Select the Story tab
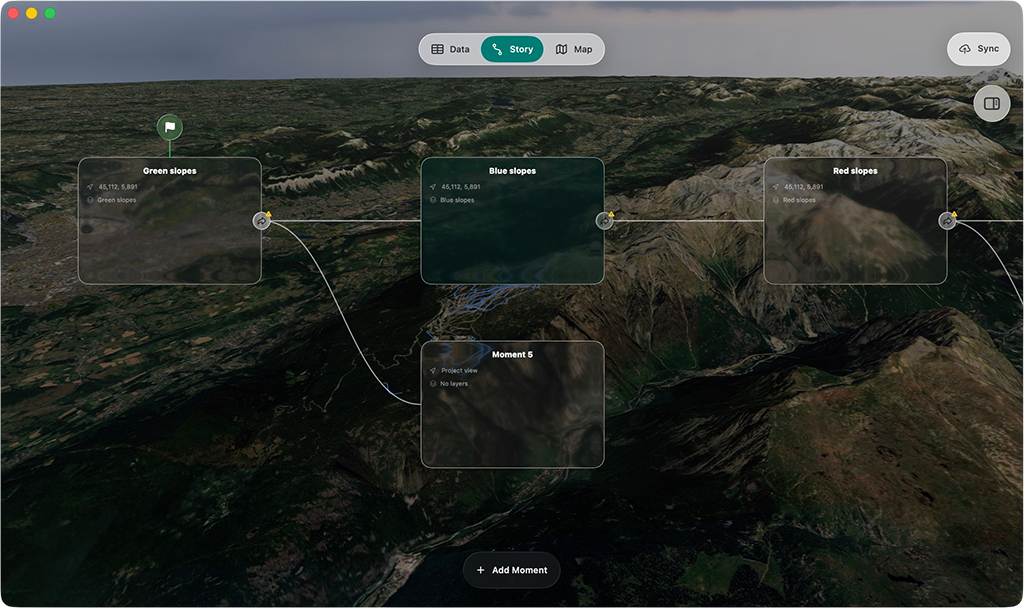The width and height of the screenshot is (1024, 608). click(x=512, y=49)
